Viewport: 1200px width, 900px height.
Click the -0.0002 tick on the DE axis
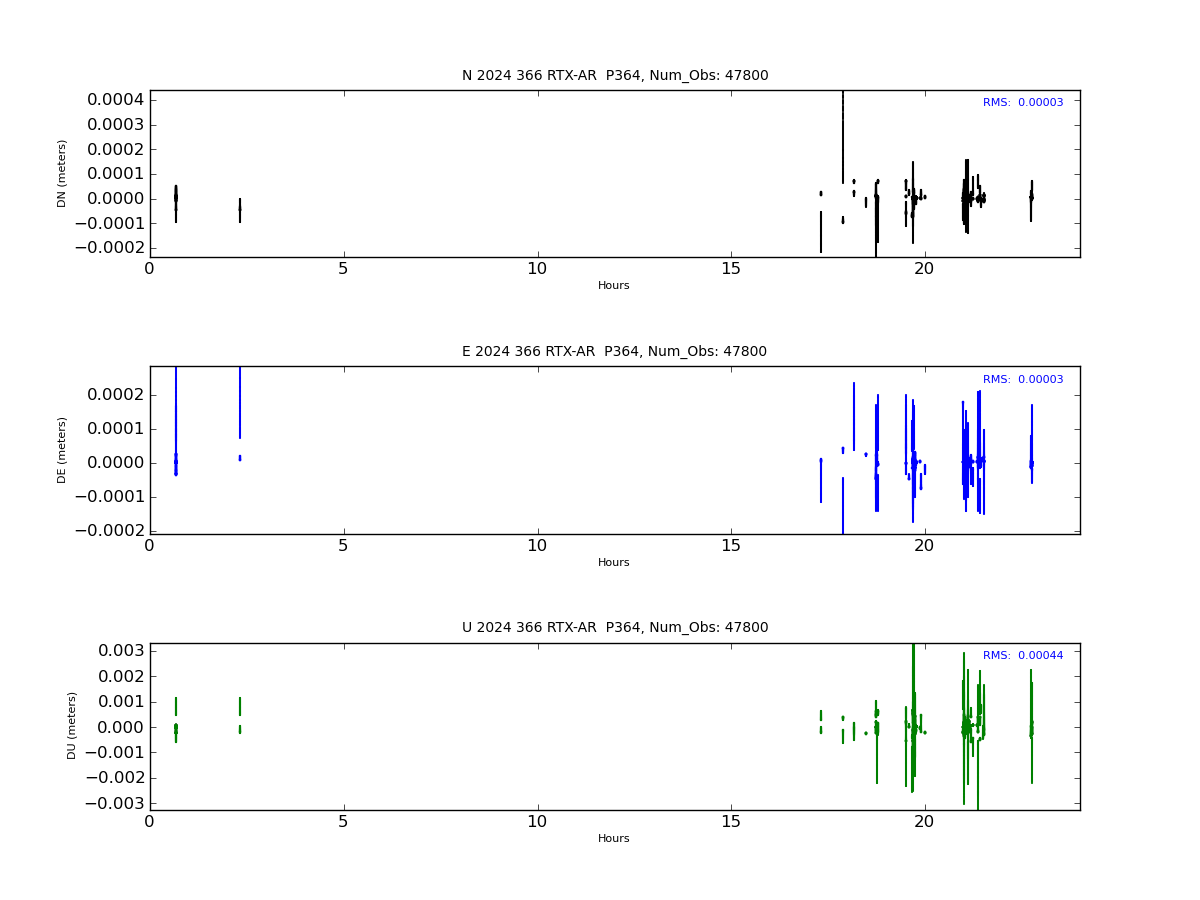pos(110,530)
